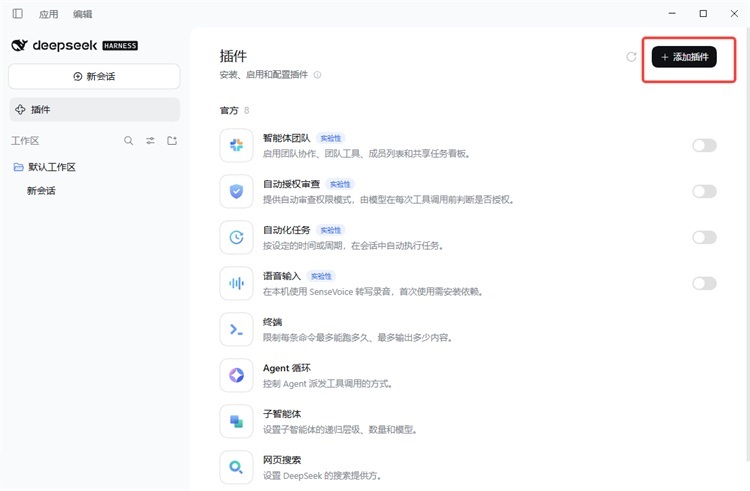750x491 pixels.
Task: Click 语音输入 waveform icon
Action: (236, 284)
